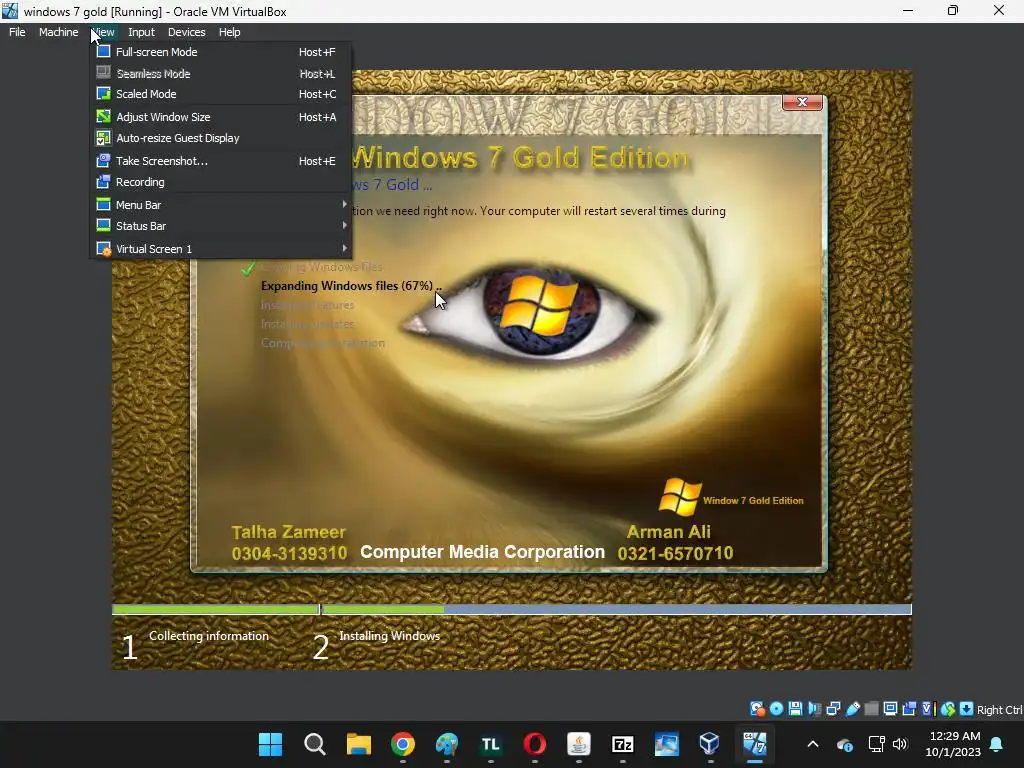Toggle Seamless Mode in View menu
This screenshot has width=1024, height=768.
(x=221, y=74)
